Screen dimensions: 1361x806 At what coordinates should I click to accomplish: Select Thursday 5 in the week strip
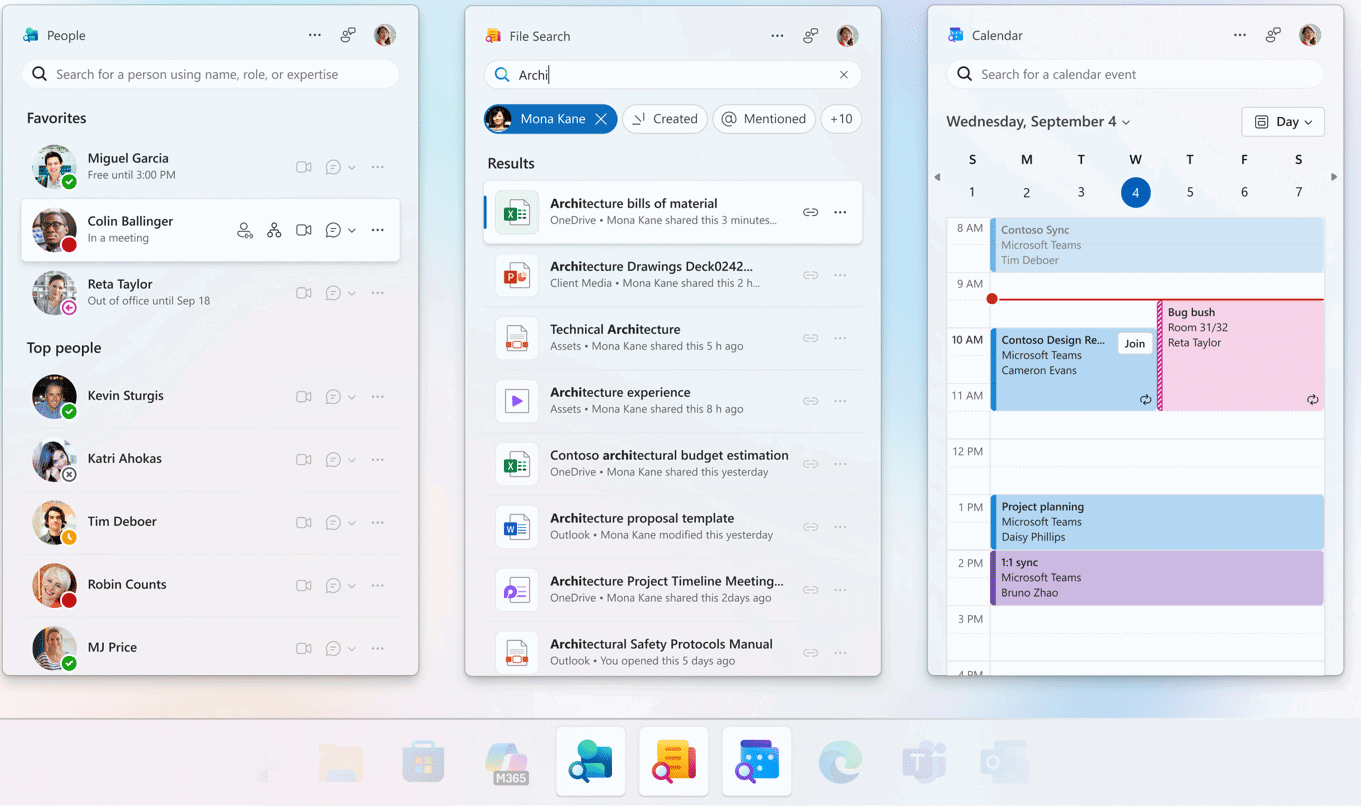point(1190,192)
